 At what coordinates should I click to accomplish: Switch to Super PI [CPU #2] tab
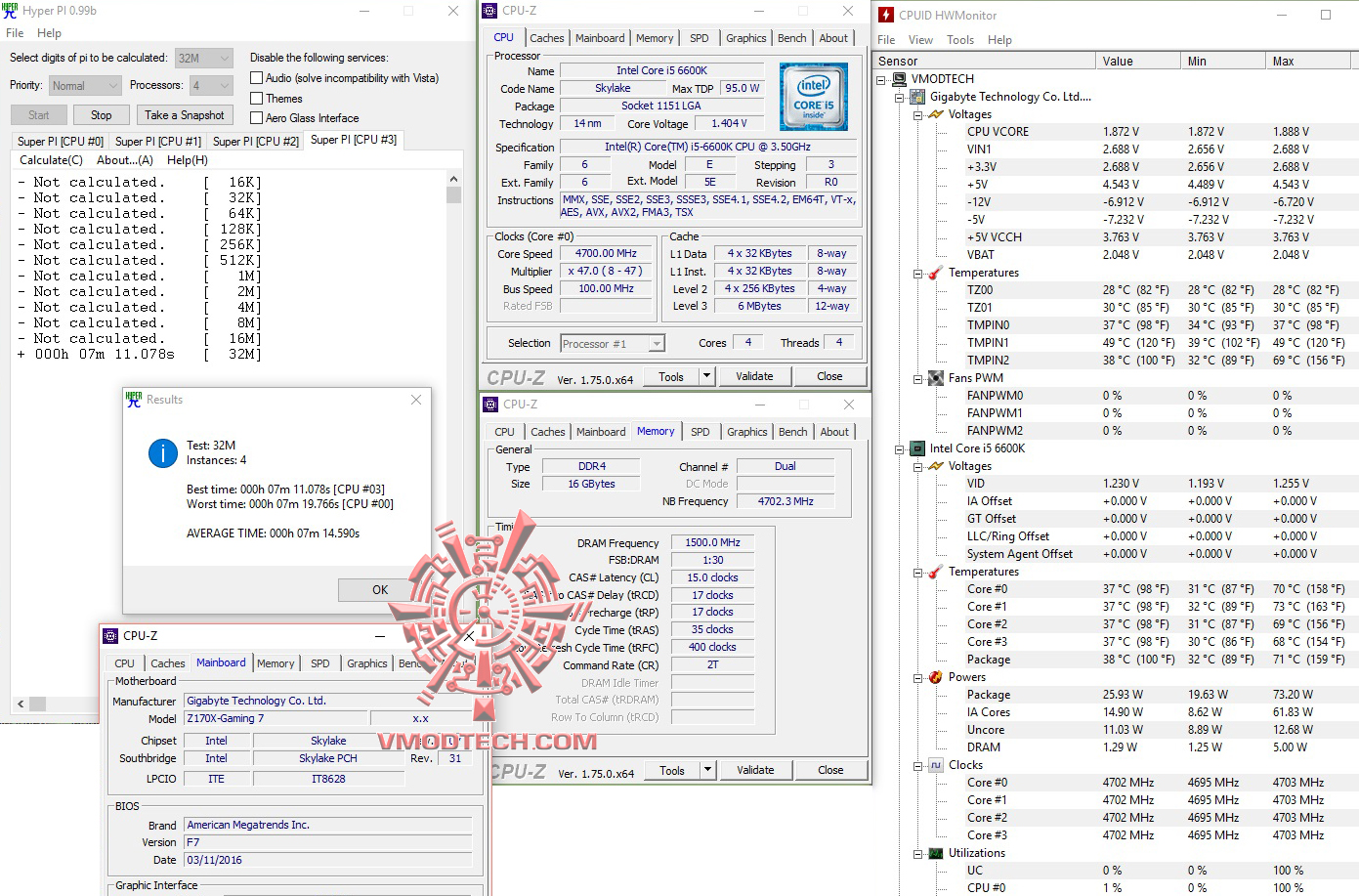(x=256, y=142)
